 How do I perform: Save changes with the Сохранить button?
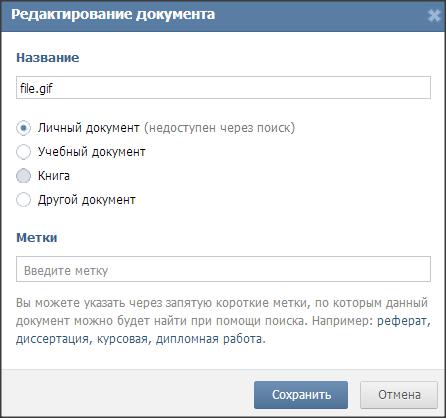click(301, 395)
